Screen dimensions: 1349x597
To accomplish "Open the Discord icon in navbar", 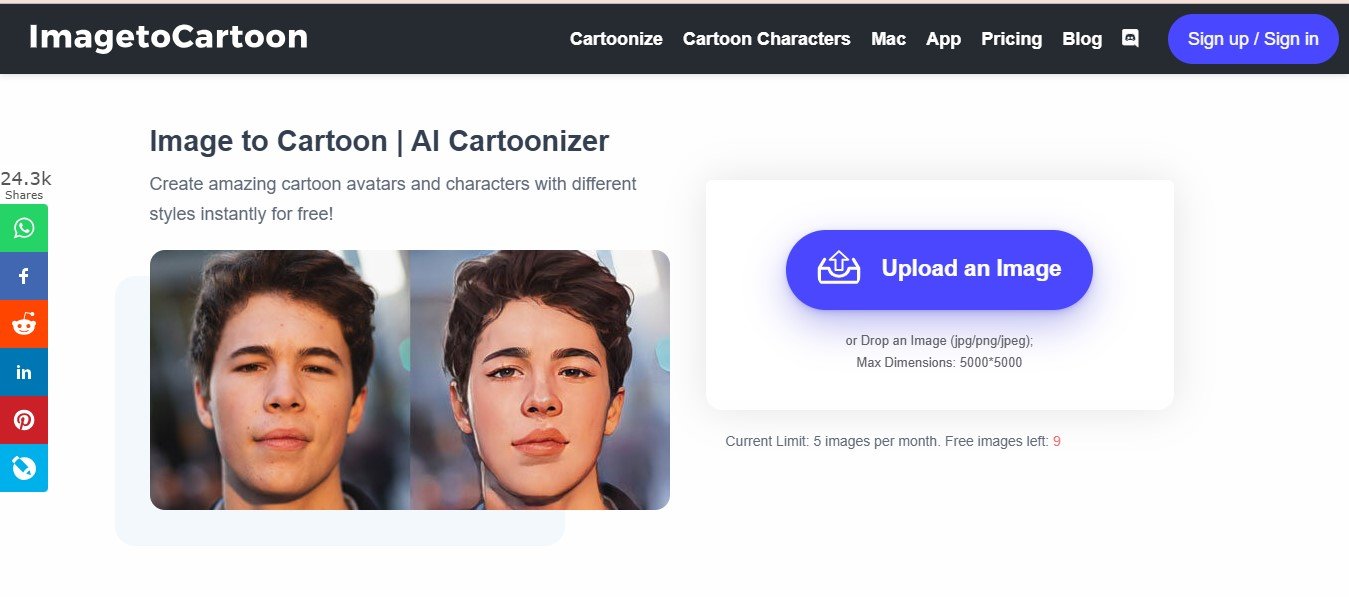I will tap(1130, 39).
